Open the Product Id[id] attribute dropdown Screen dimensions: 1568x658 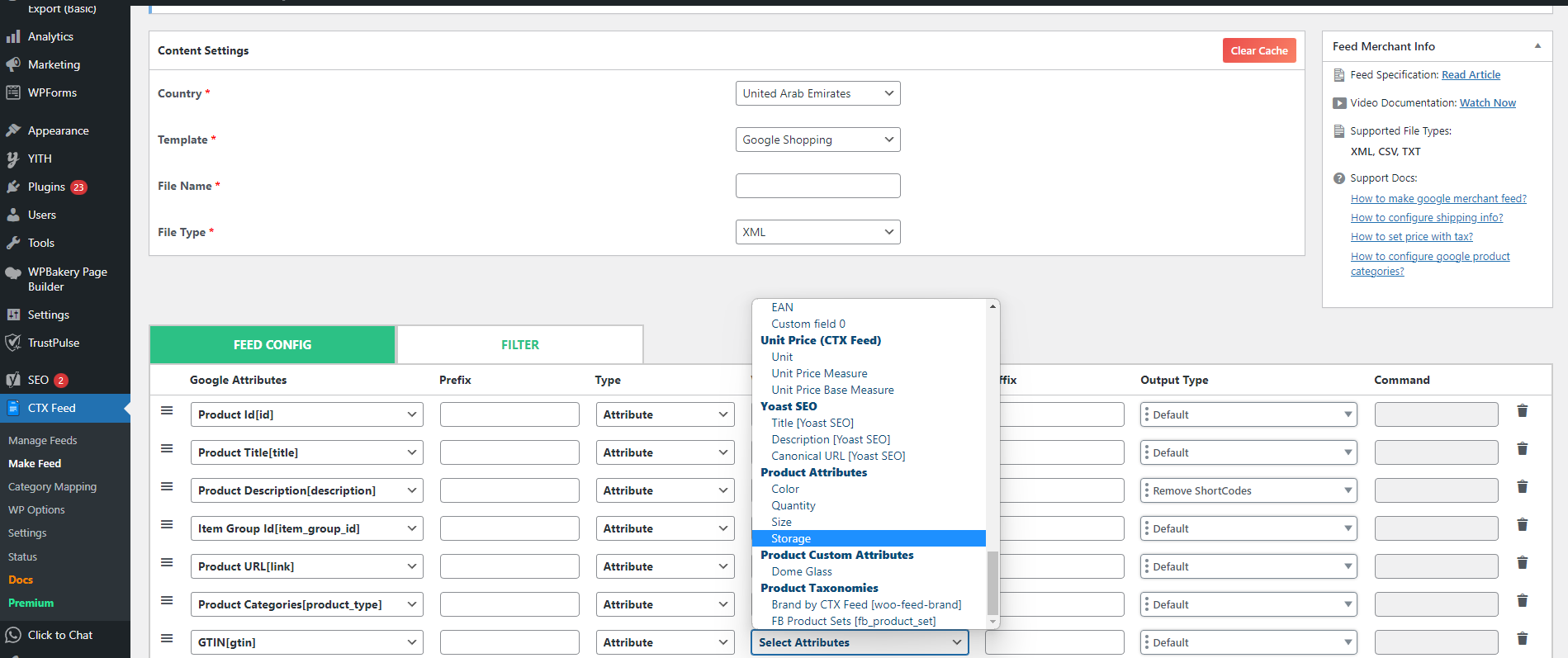coord(307,414)
